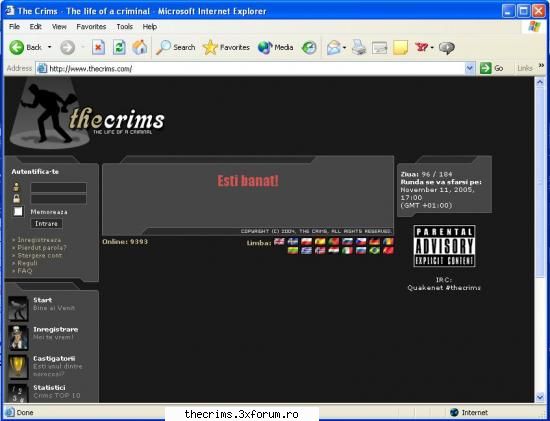The height and width of the screenshot is (421, 550).
Task: Click the Go button
Action: [491, 68]
